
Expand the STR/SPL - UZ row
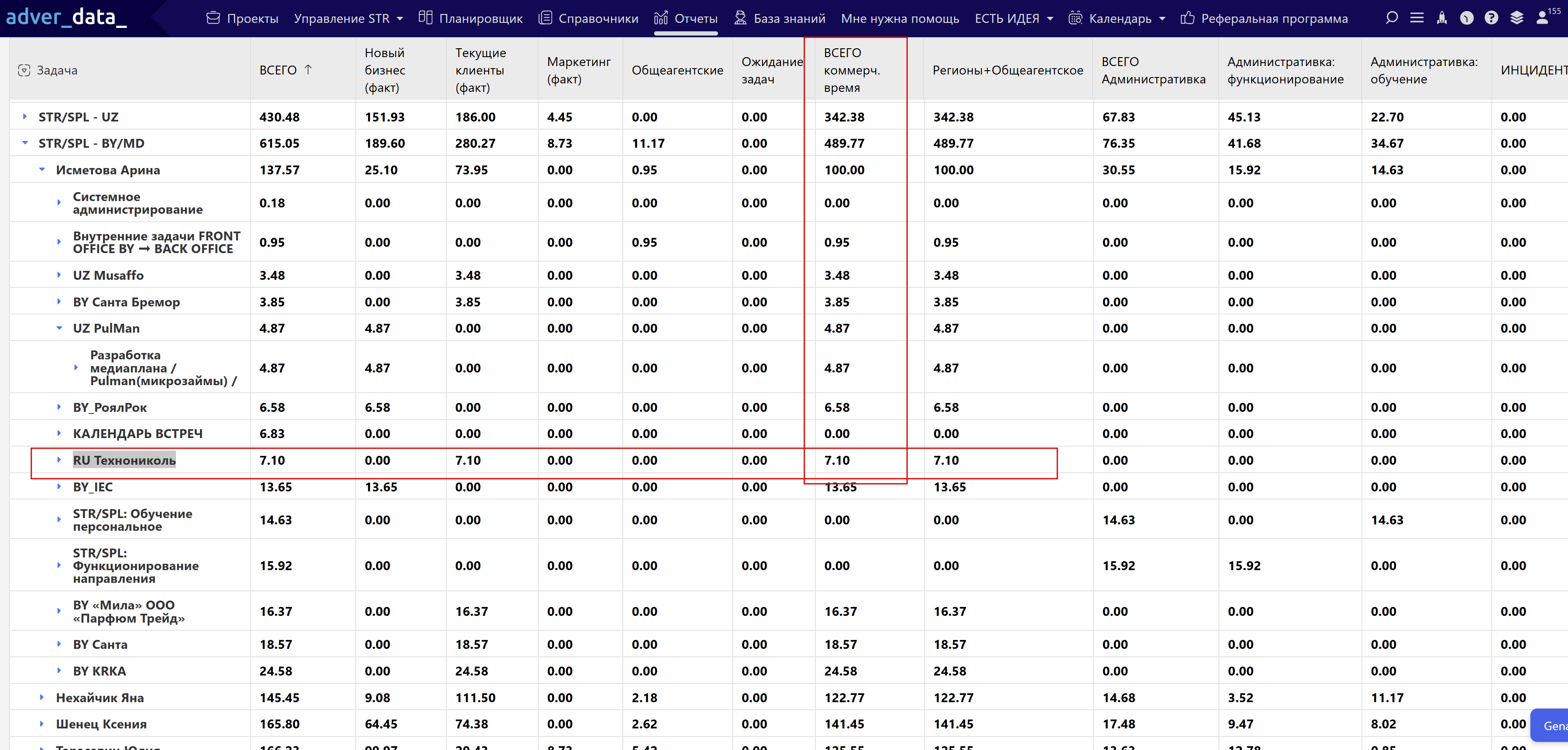[25, 116]
